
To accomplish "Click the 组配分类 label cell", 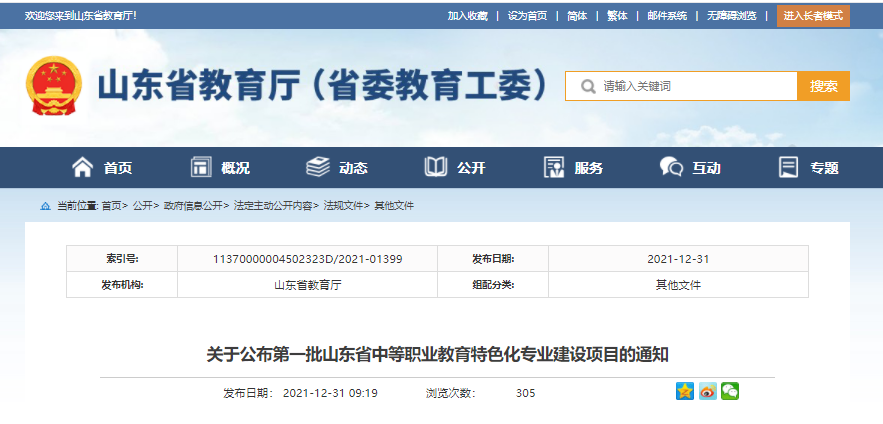I will [x=493, y=285].
